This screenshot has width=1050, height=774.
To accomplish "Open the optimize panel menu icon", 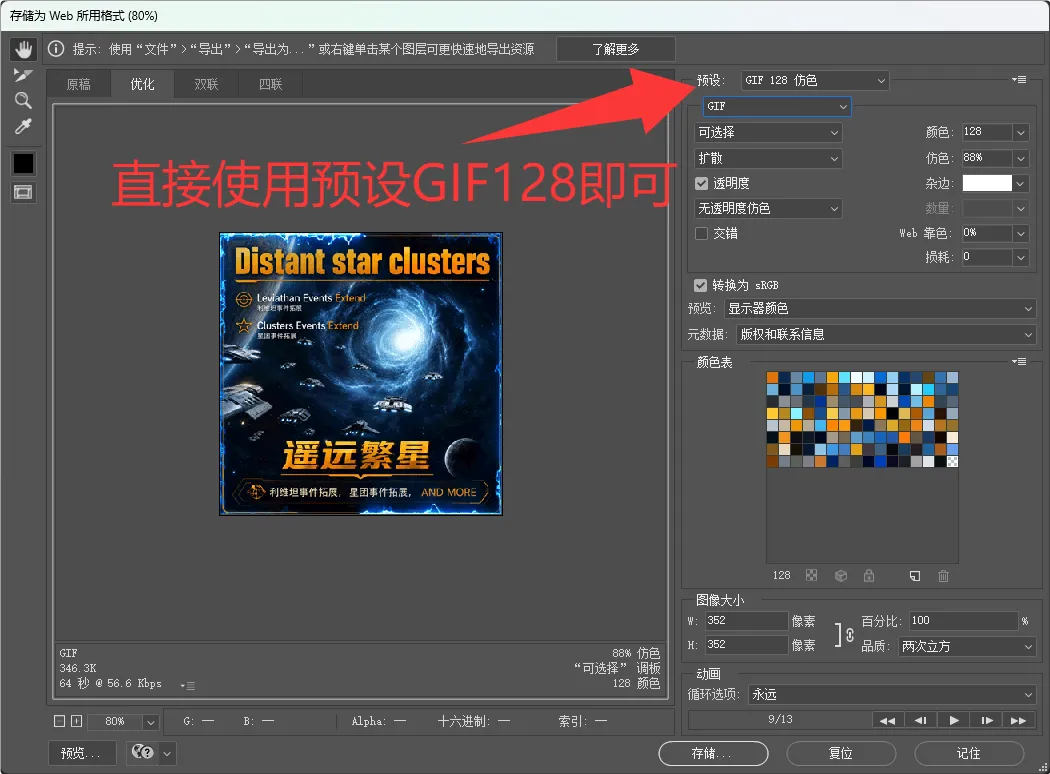I will click(1019, 80).
